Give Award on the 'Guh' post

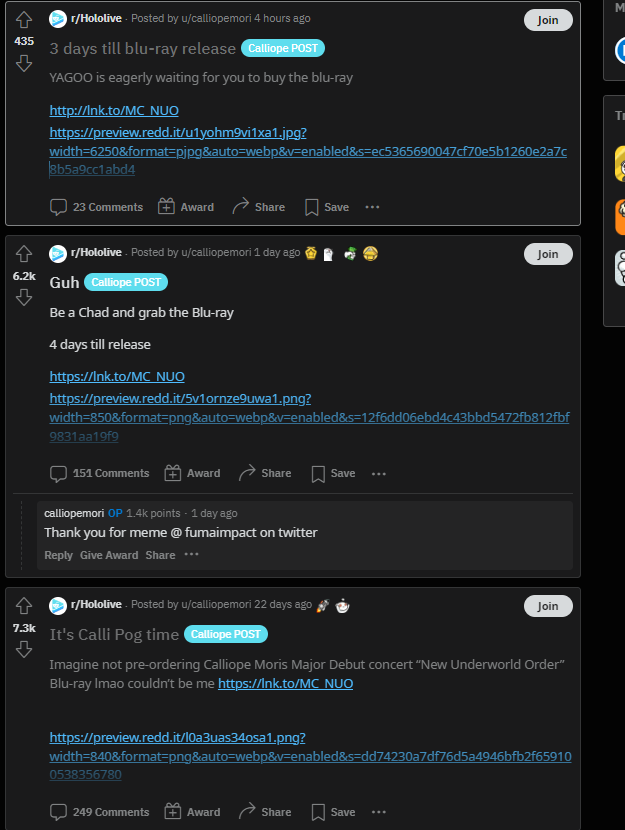click(192, 473)
